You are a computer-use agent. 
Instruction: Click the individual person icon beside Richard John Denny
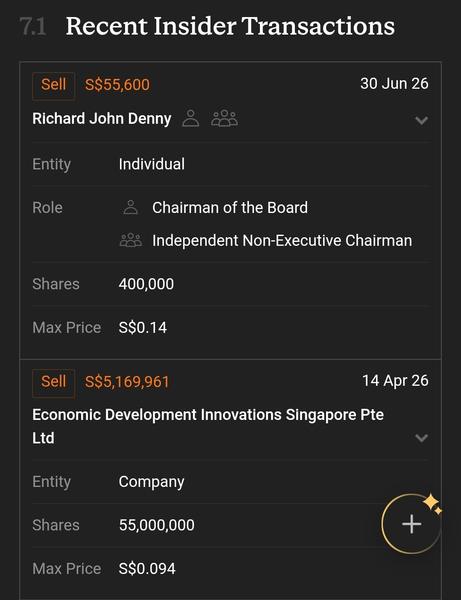(x=191, y=118)
